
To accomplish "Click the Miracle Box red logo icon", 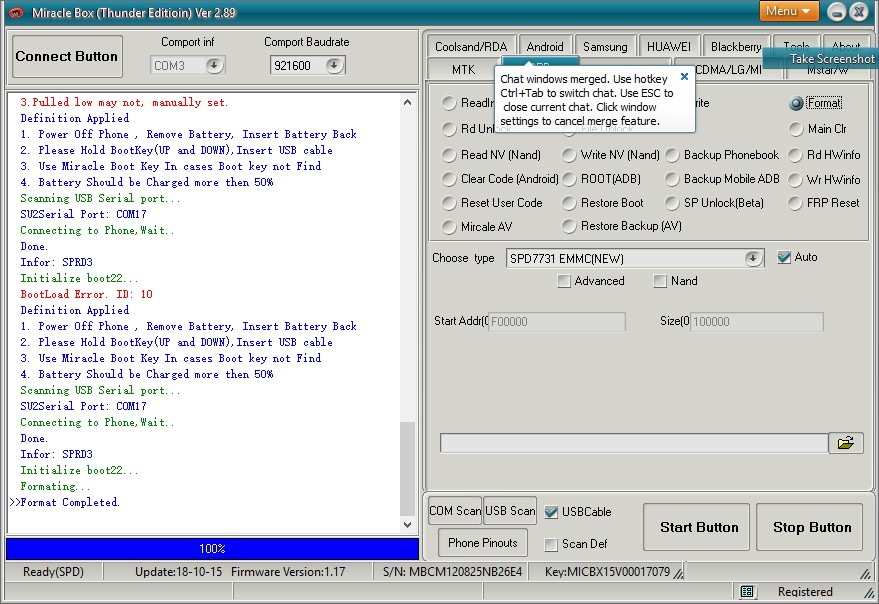I will [x=16, y=12].
